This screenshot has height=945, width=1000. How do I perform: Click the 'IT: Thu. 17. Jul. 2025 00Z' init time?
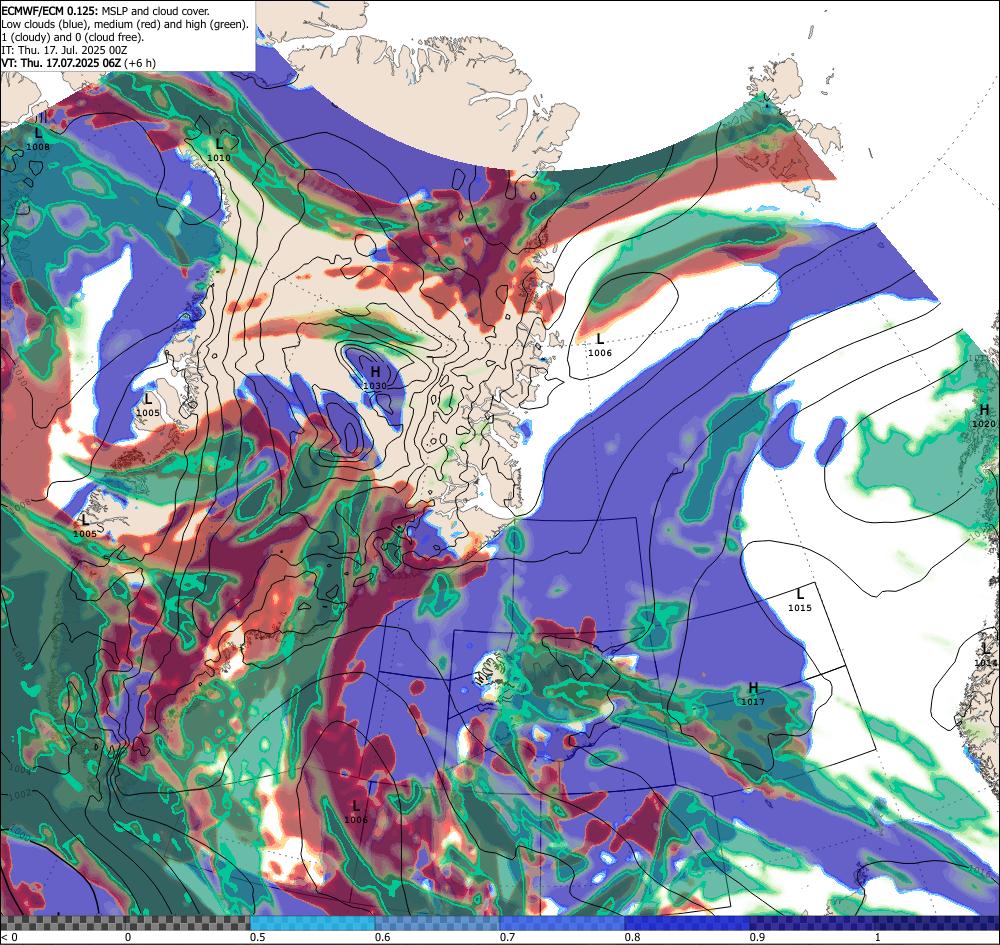coord(64,50)
